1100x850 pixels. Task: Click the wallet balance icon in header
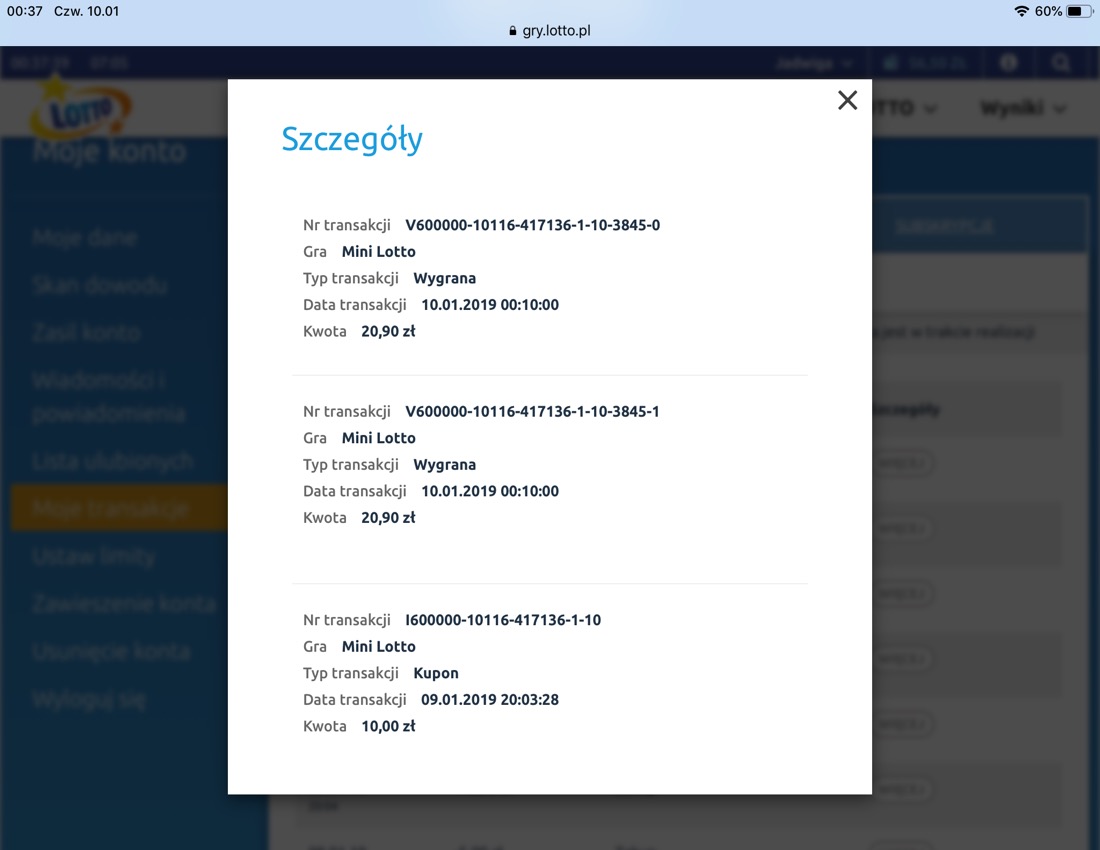point(891,63)
